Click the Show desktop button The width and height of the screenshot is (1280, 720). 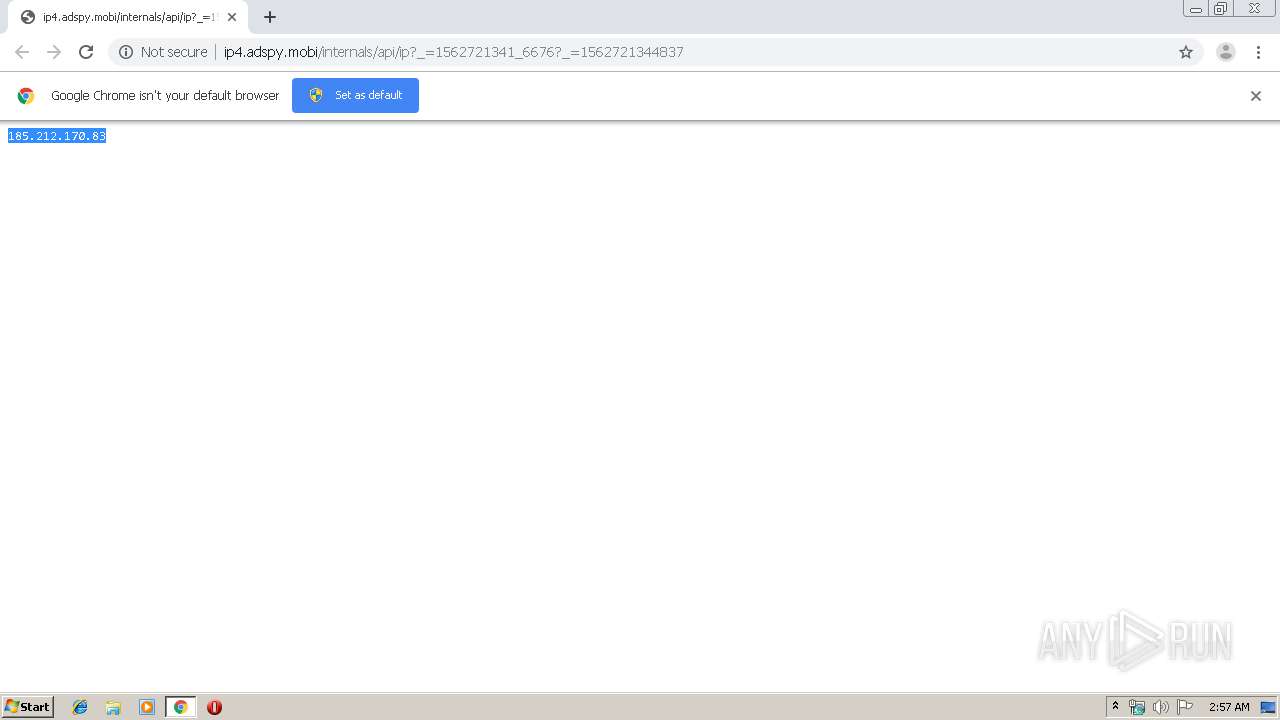pyautogui.click(x=1268, y=707)
